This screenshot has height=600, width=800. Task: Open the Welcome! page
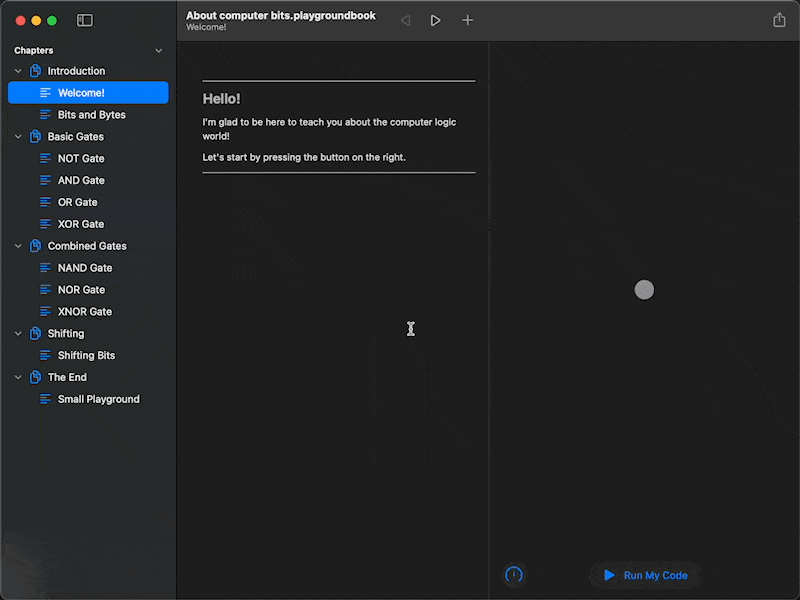point(88,93)
